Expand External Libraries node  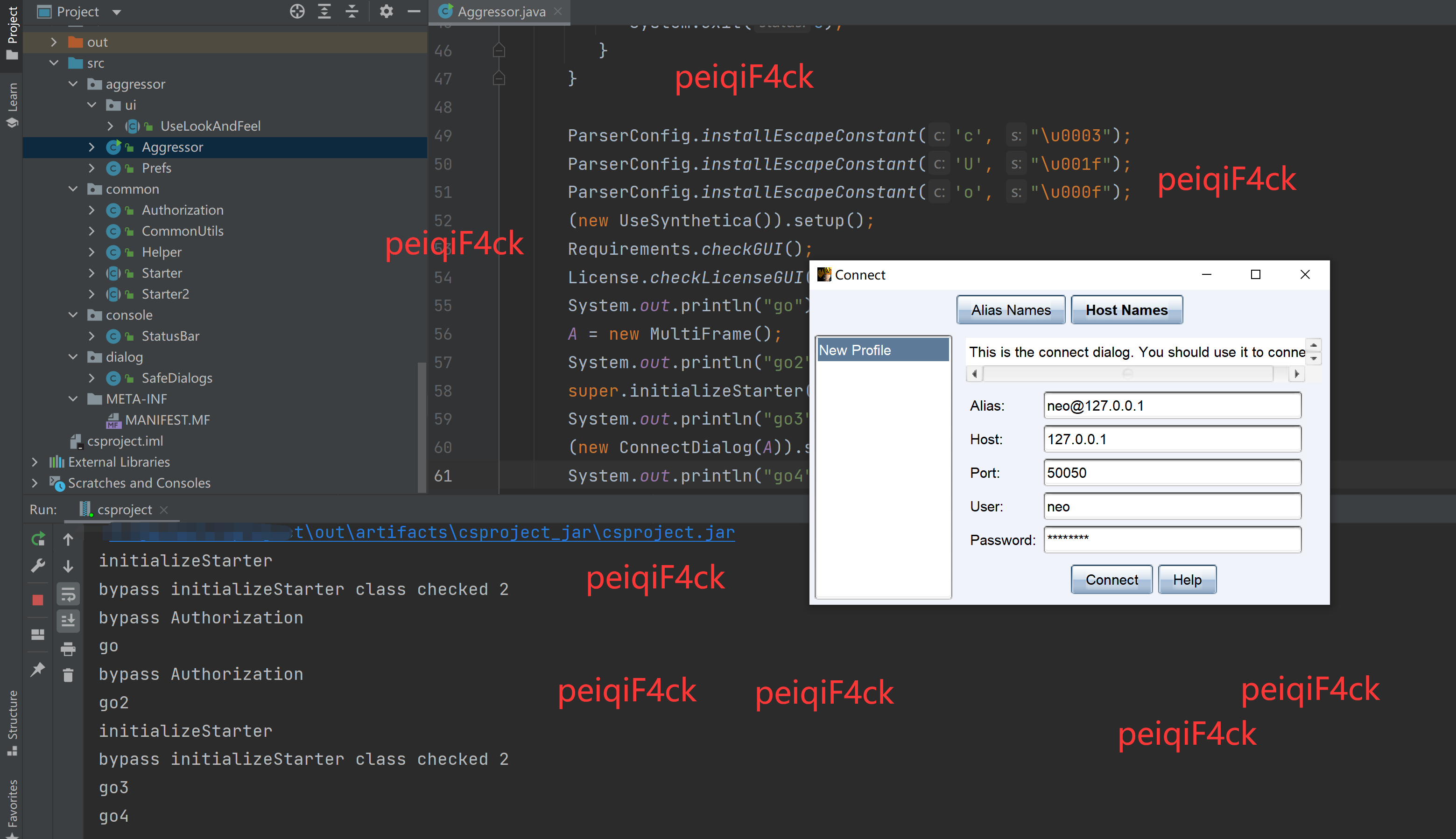[35, 462]
